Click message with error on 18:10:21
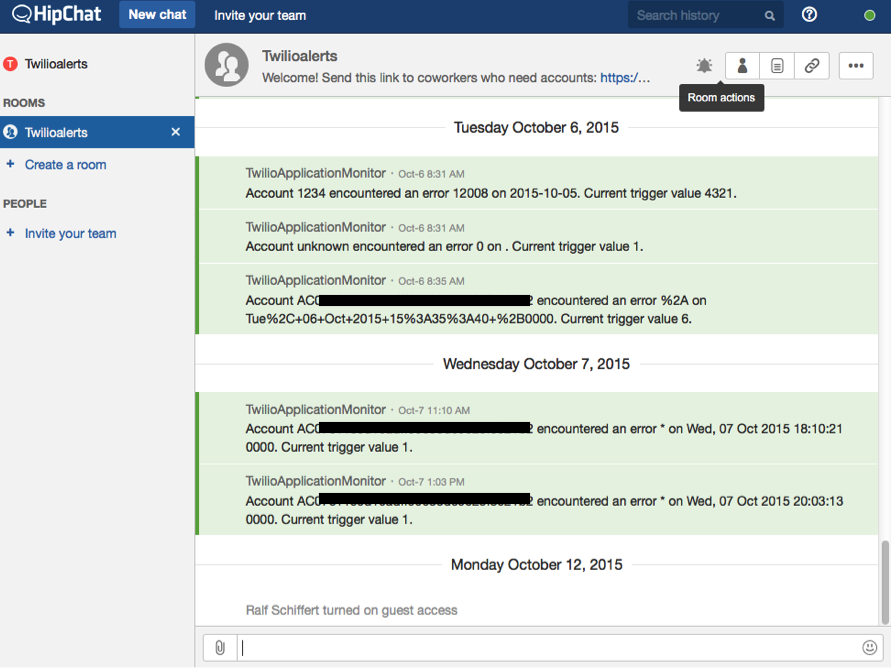The height and width of the screenshot is (668, 891). click(537, 428)
